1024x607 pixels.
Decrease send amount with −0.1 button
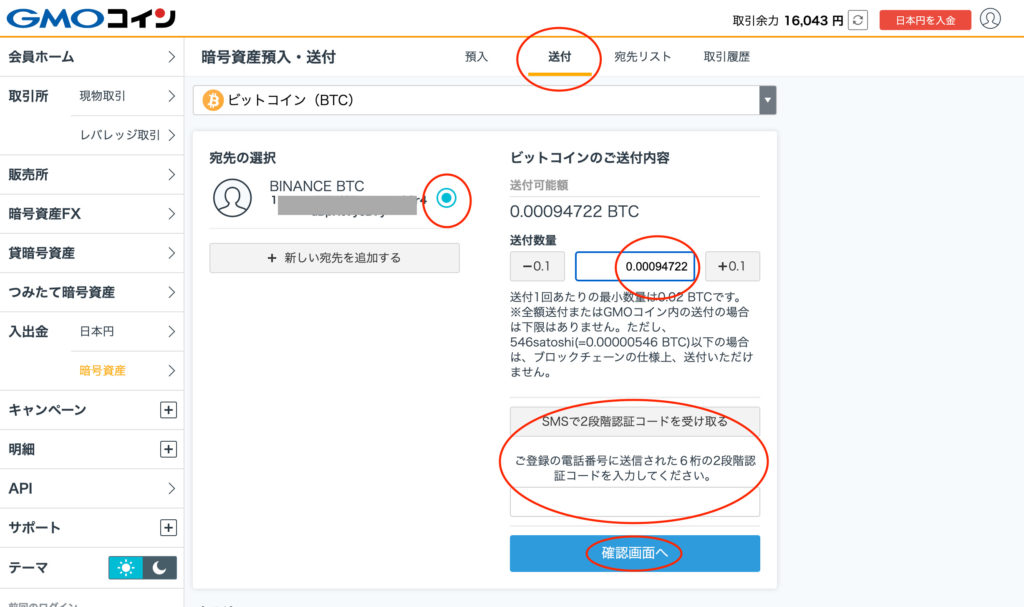click(537, 266)
